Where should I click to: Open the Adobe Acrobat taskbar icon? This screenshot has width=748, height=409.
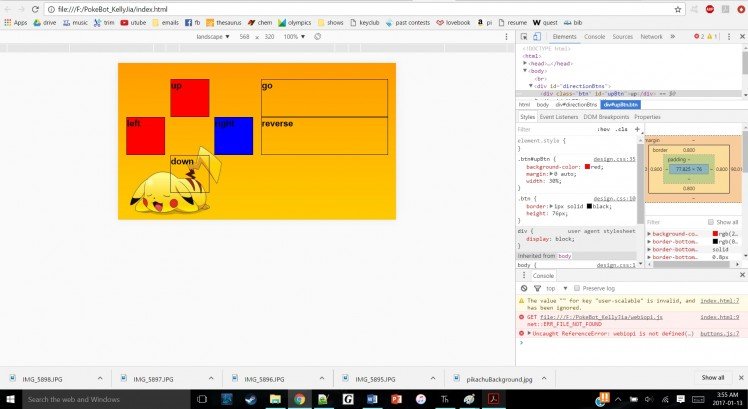coord(493,399)
